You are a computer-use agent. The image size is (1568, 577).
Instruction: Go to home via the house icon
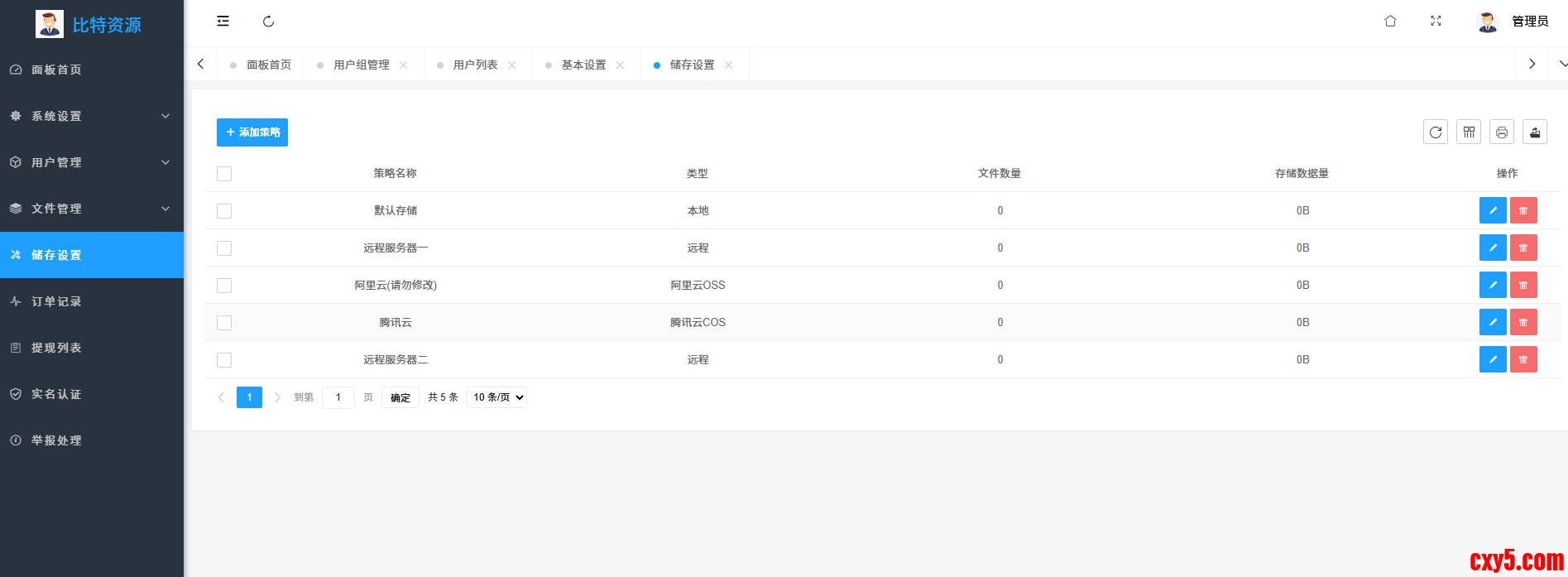pos(1390,22)
